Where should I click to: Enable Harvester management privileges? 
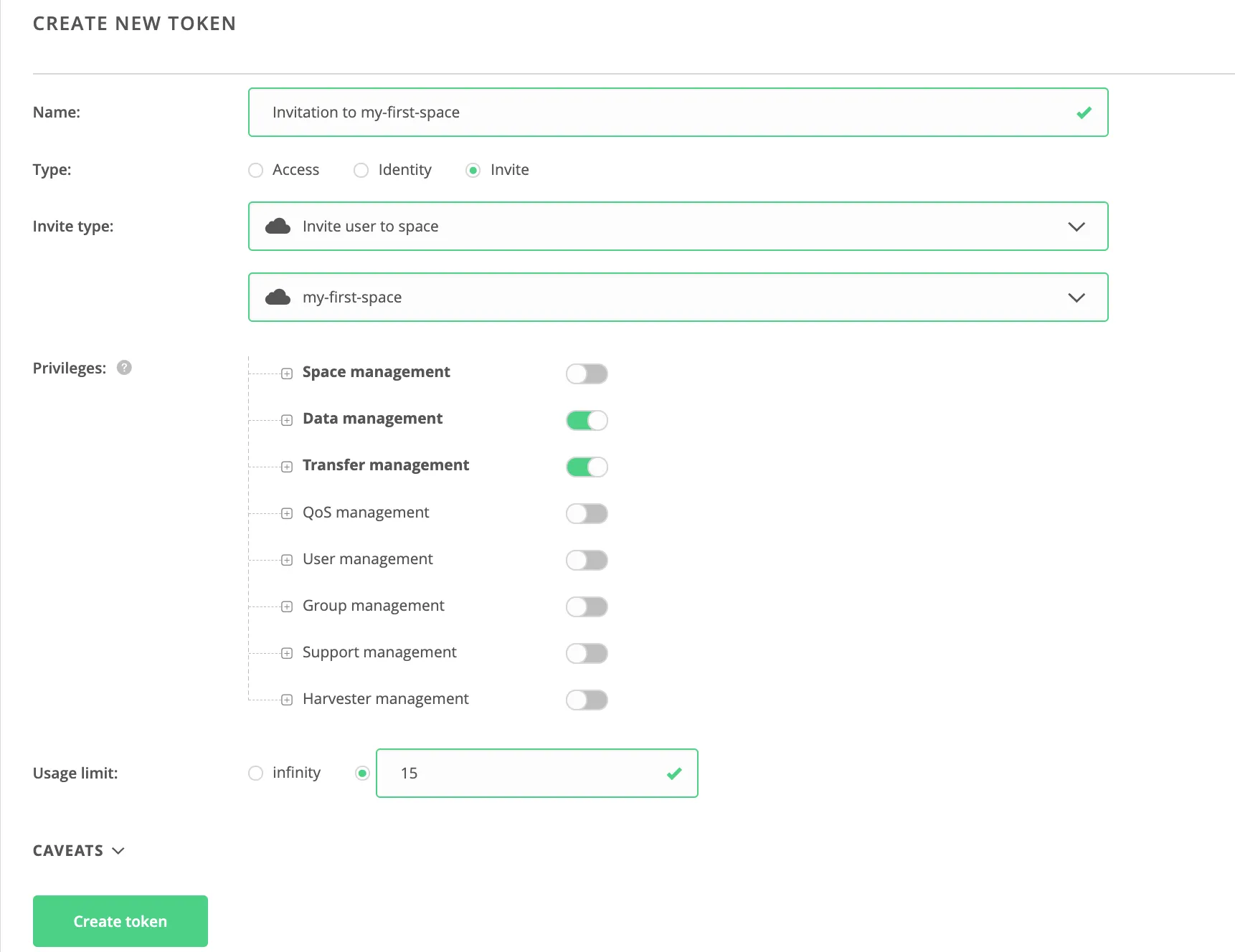pos(587,700)
